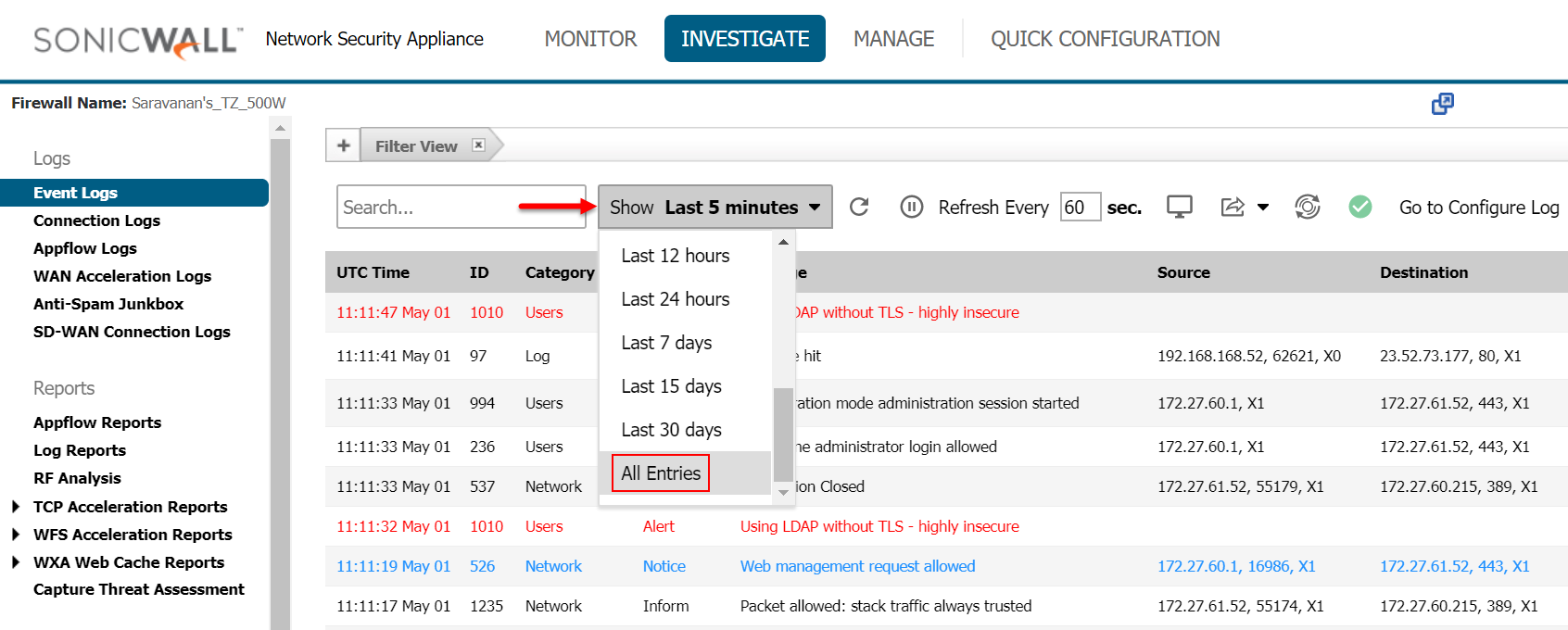This screenshot has height=630, width=1568.
Task: Expand WXA Web Cache Reports
Action: 16,562
